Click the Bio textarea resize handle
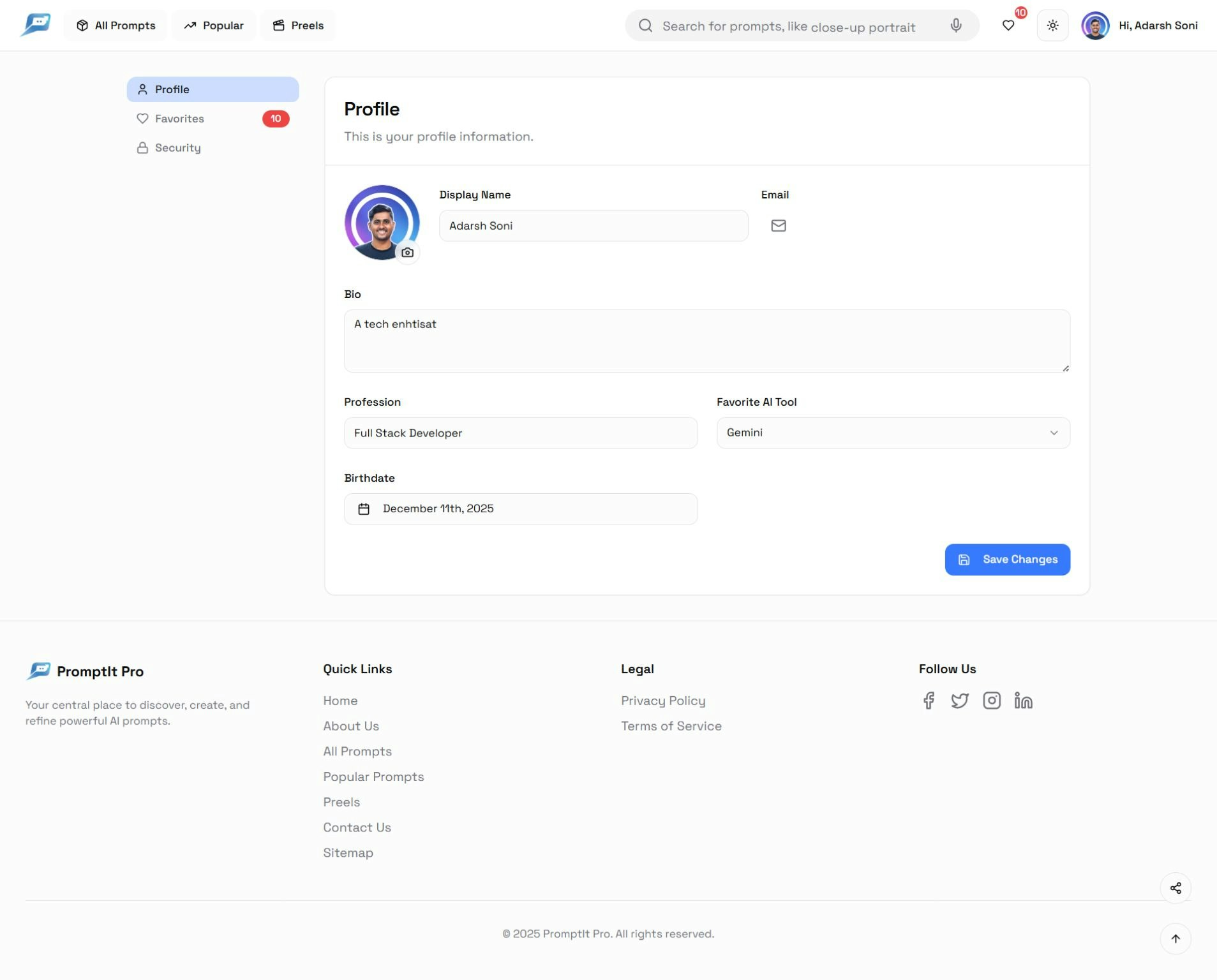The image size is (1217, 980). pos(1065,368)
